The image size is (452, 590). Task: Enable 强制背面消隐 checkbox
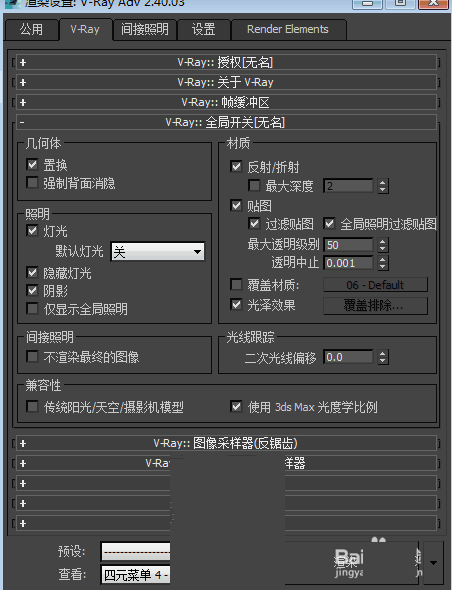pos(32,183)
